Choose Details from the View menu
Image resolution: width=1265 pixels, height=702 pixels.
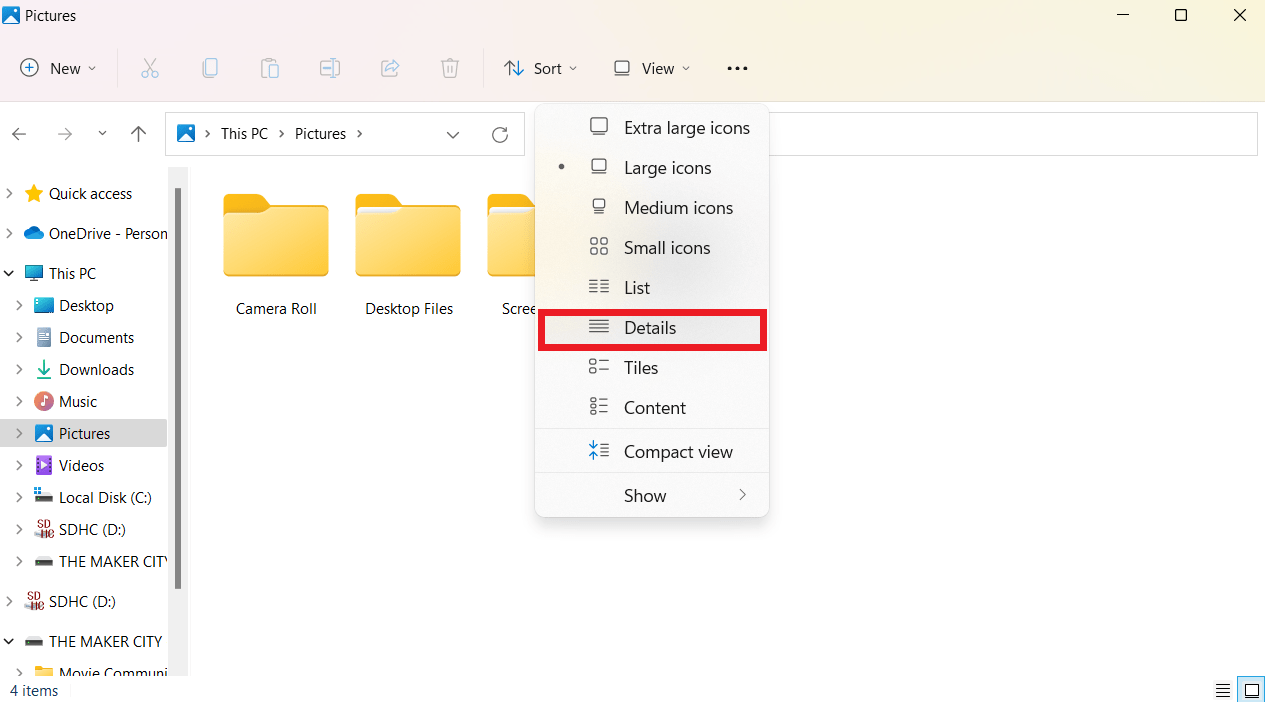[650, 328]
